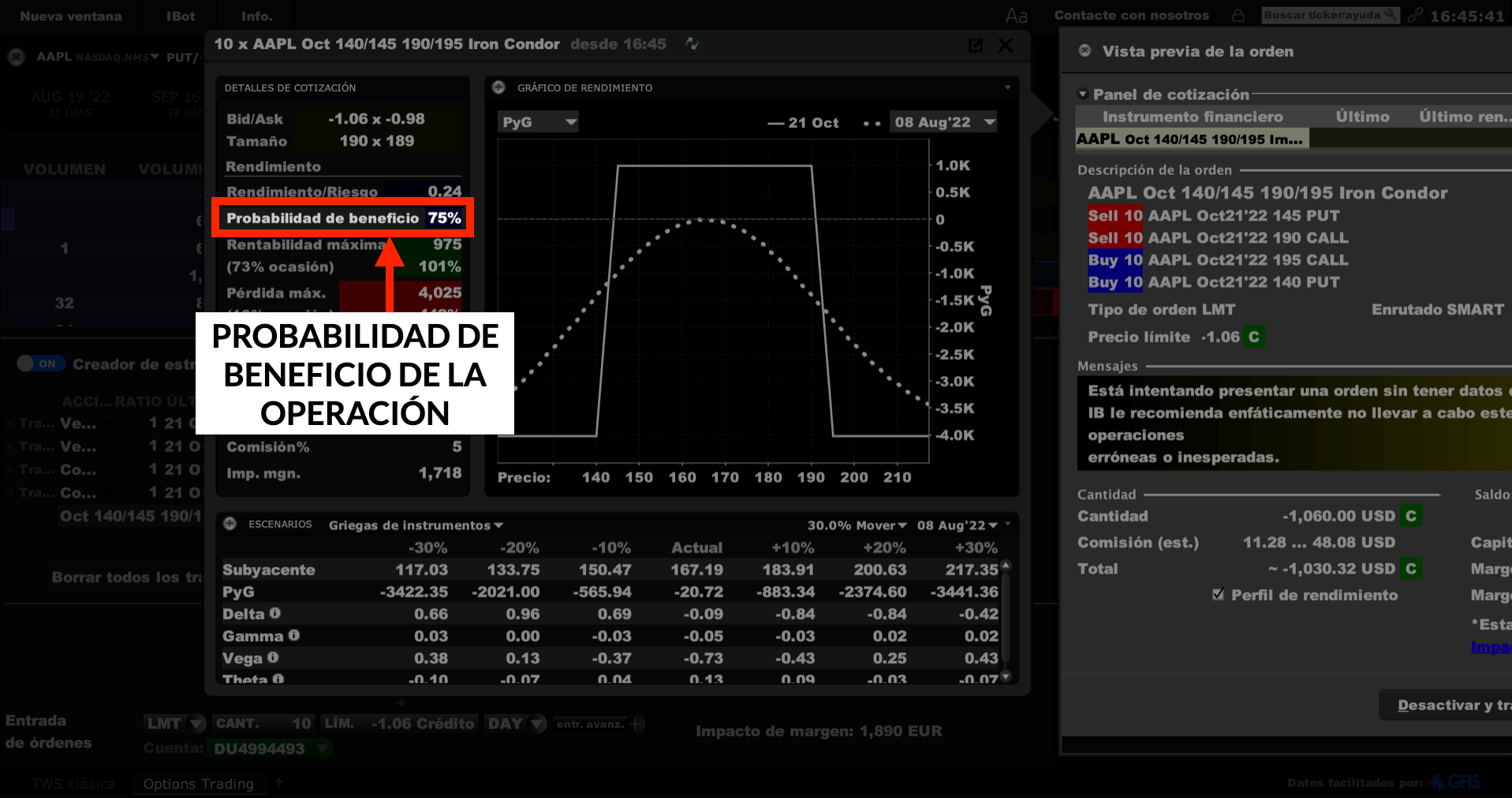Click the lock icon in the top bar

point(1238,15)
